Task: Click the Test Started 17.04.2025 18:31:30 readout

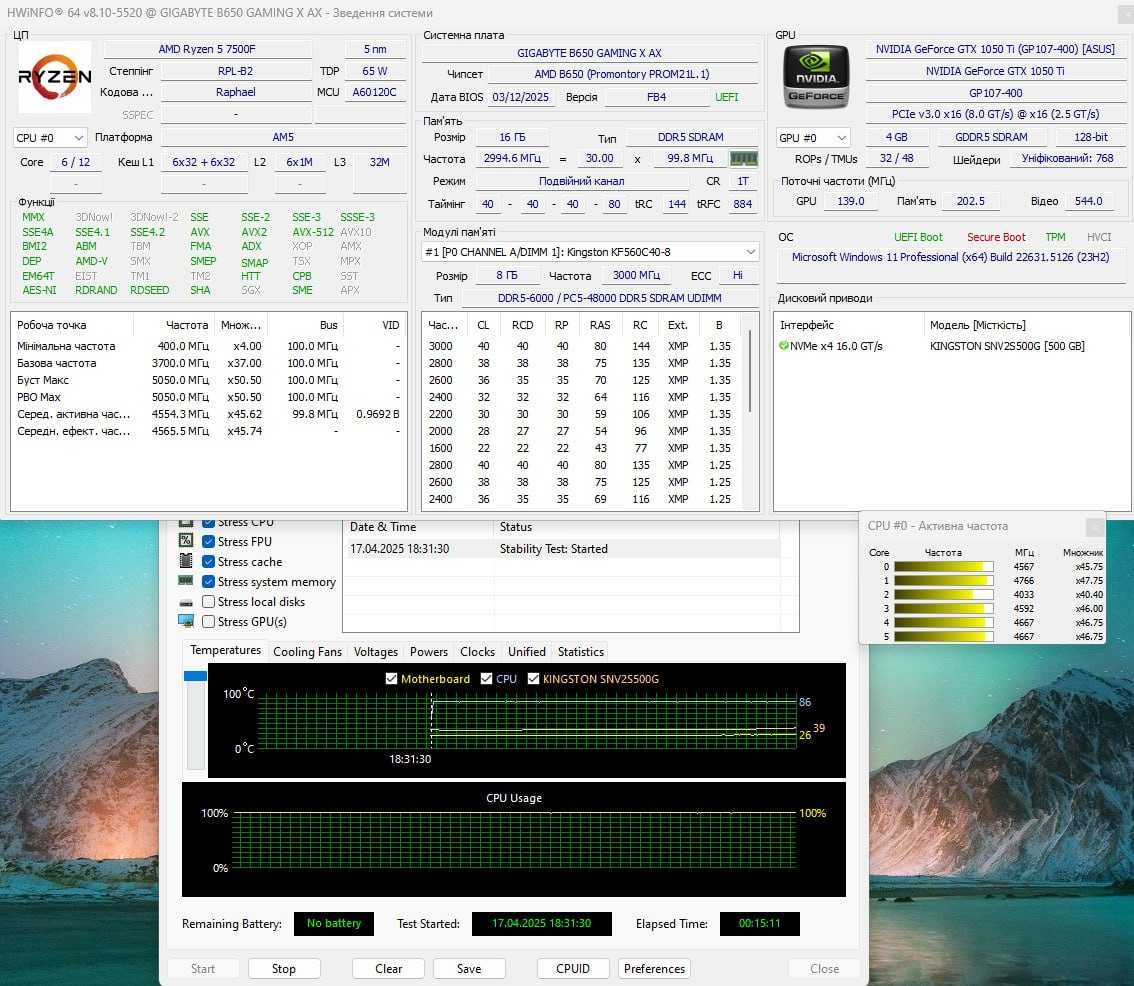Action: (542, 923)
